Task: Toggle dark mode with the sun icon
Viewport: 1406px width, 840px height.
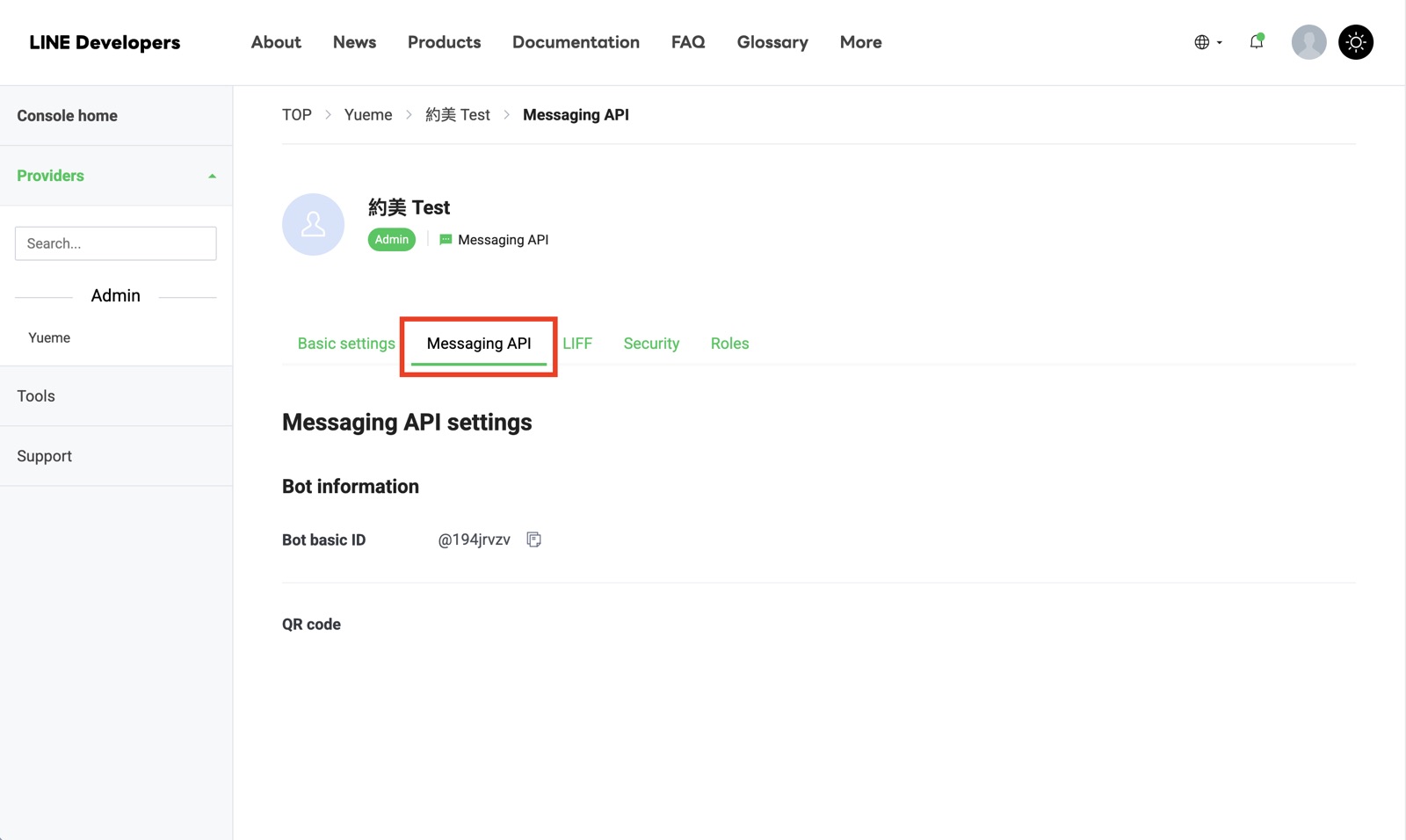Action: point(1356,42)
